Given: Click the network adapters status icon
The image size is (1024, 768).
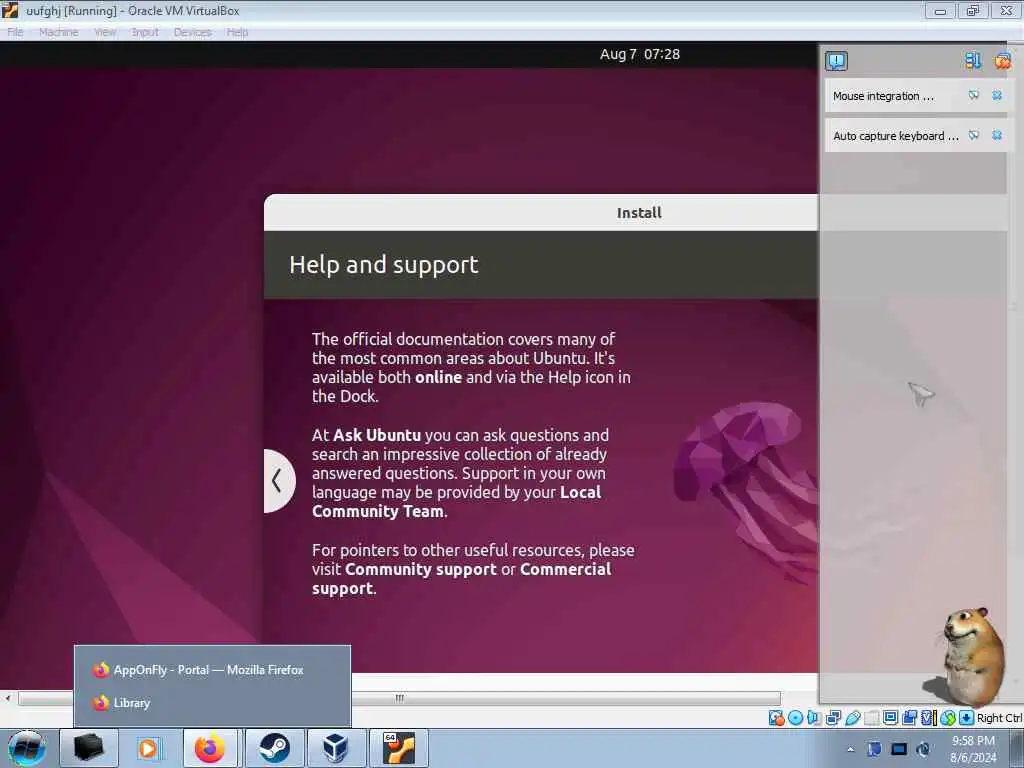Looking at the screenshot, I should coord(833,718).
